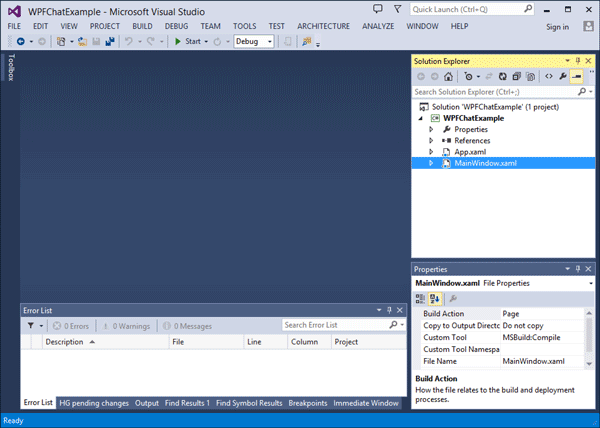Click the New Project toolbar icon
Viewport: 600px width, 428px height.
point(61,41)
